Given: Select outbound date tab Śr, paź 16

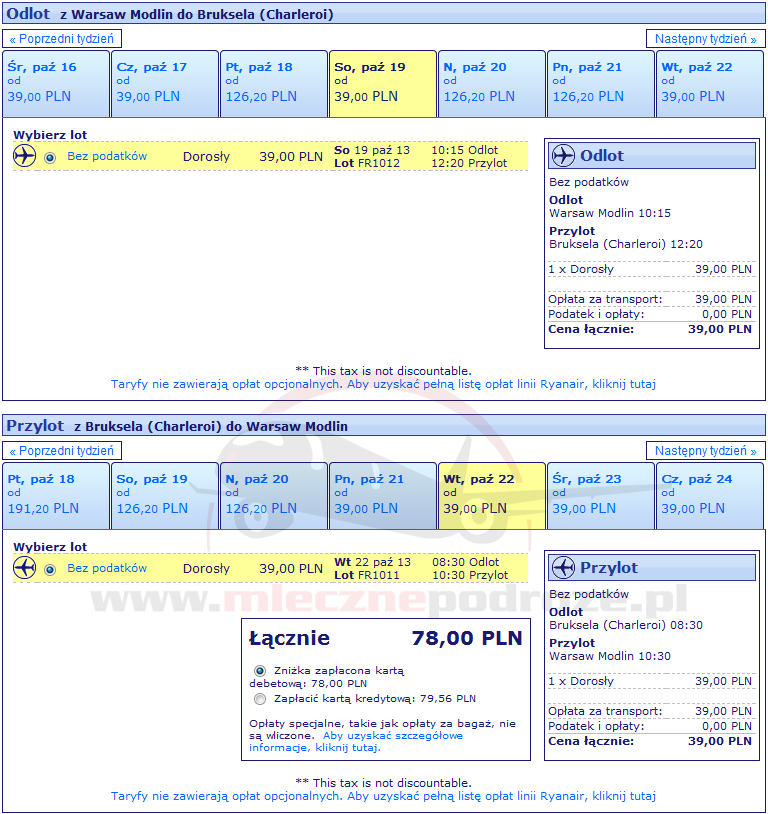Looking at the screenshot, I should click(55, 83).
